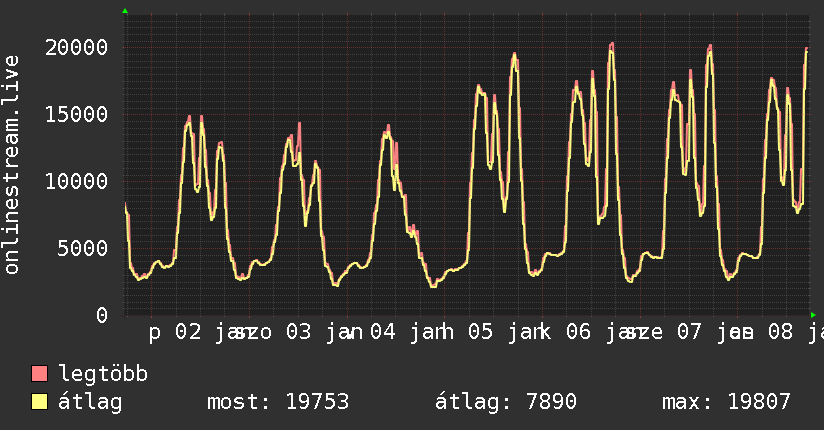This screenshot has height=430, width=824.
Task: Click the 'max: 19807' statistic
Action: point(726,402)
